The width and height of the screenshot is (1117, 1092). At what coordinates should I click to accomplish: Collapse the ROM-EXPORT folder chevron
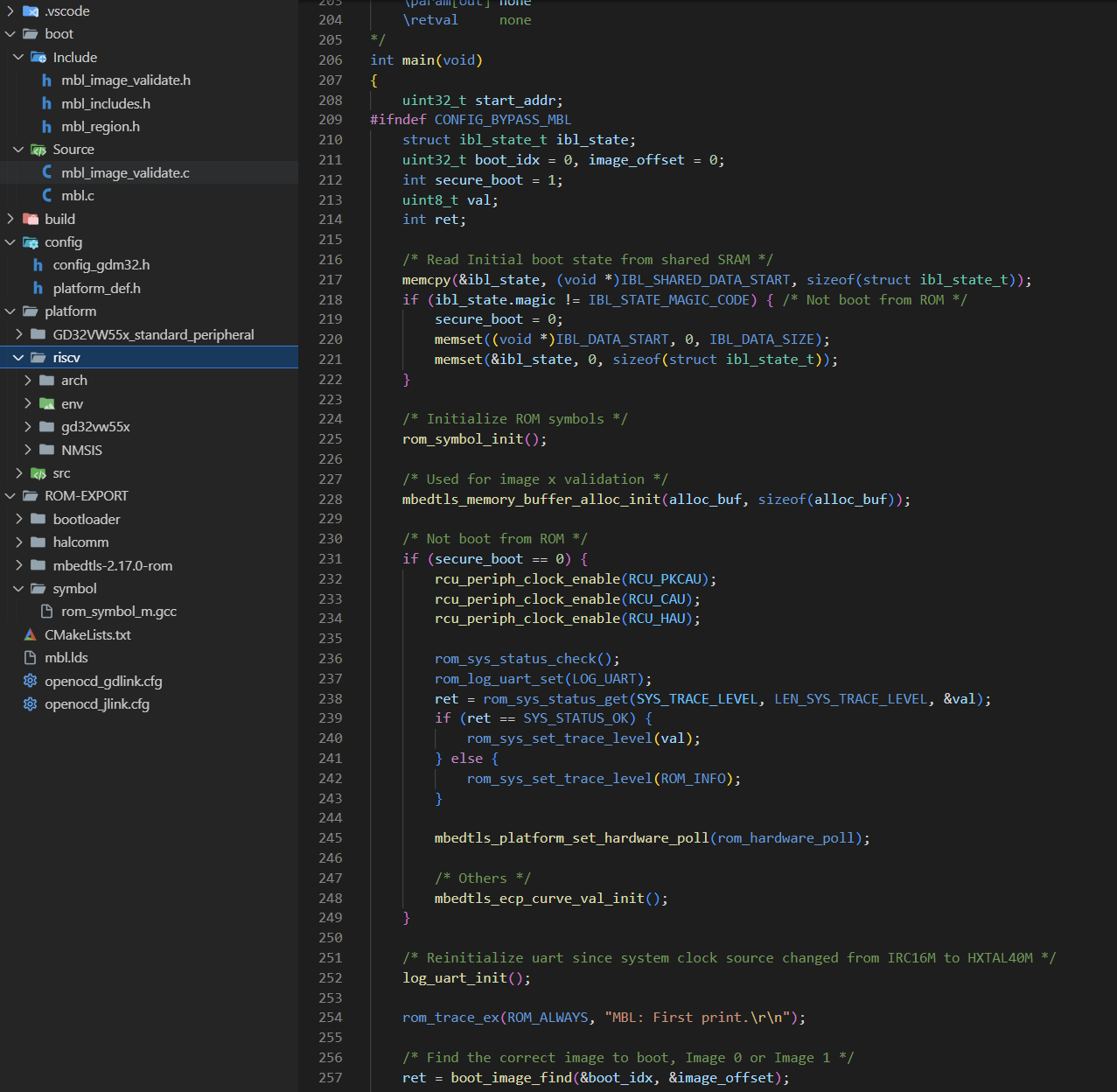tap(10, 496)
